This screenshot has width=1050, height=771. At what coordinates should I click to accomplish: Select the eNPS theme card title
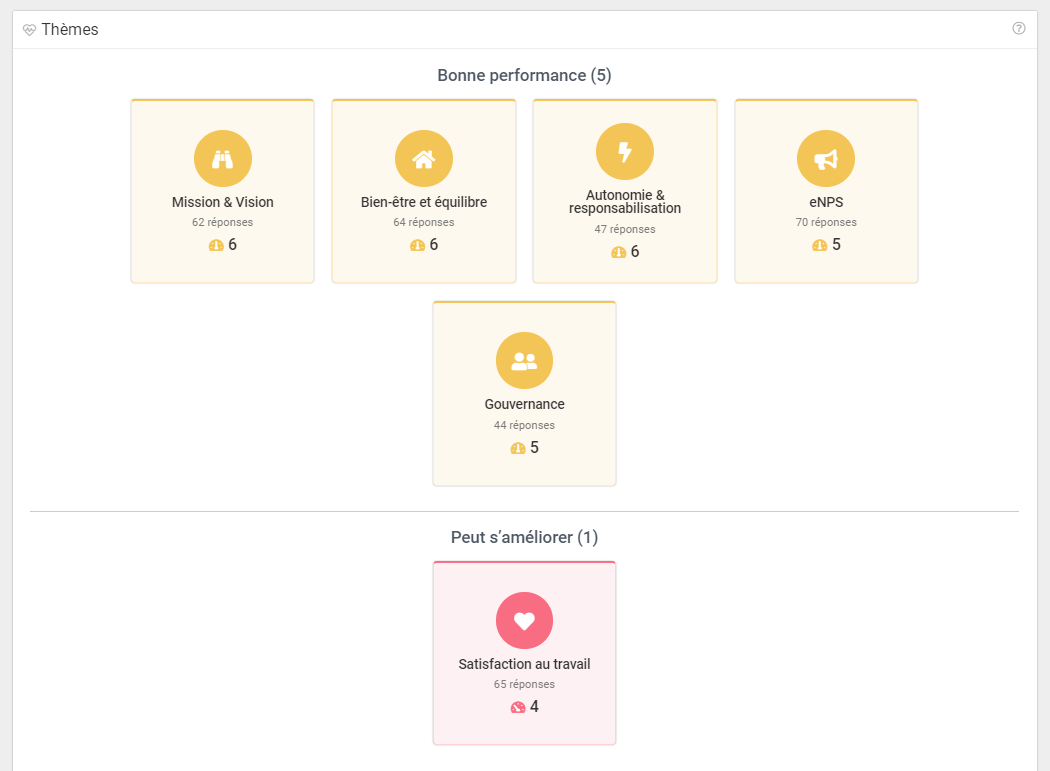826,202
